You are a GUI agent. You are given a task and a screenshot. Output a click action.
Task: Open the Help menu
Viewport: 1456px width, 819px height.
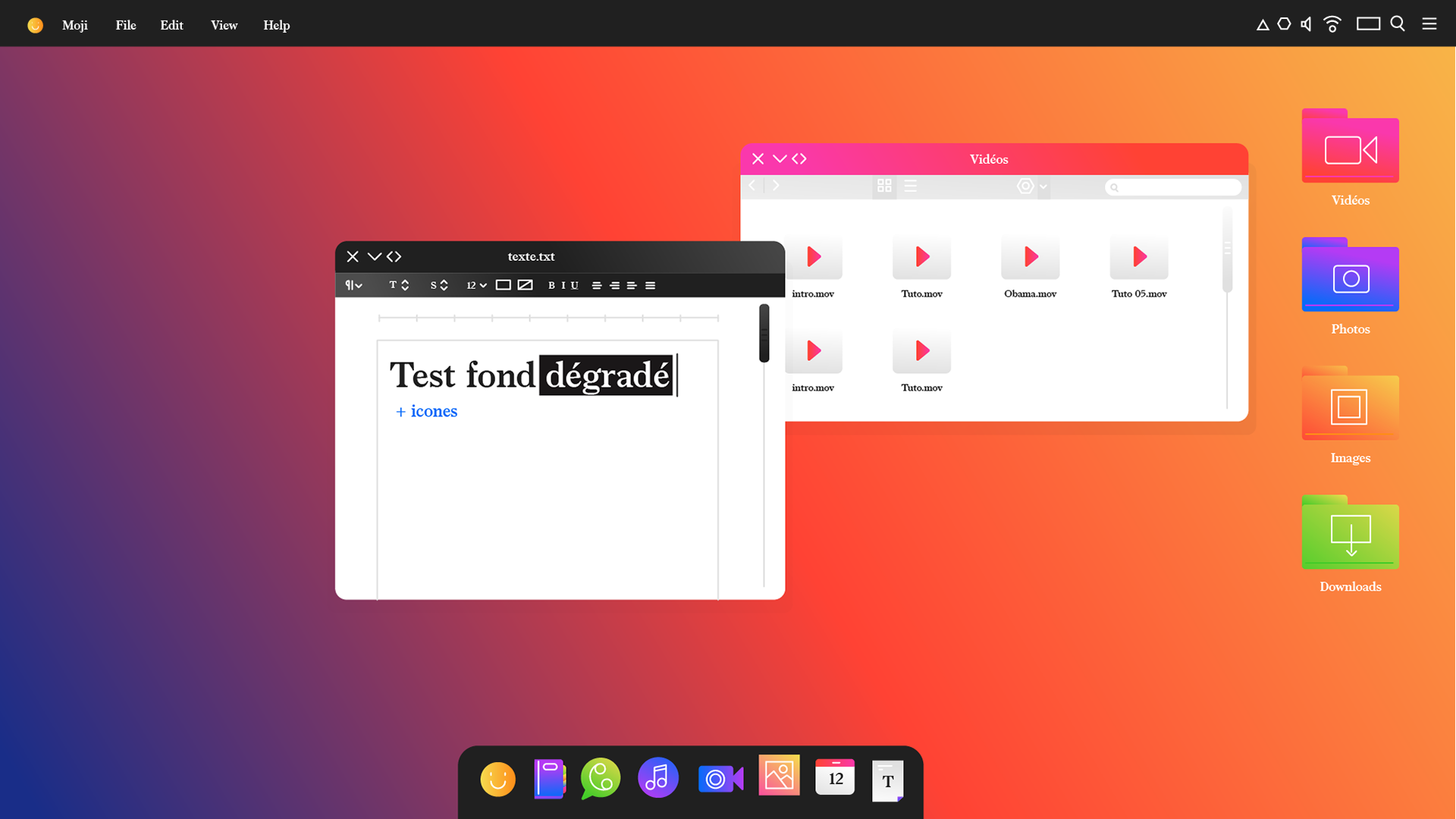277,26
